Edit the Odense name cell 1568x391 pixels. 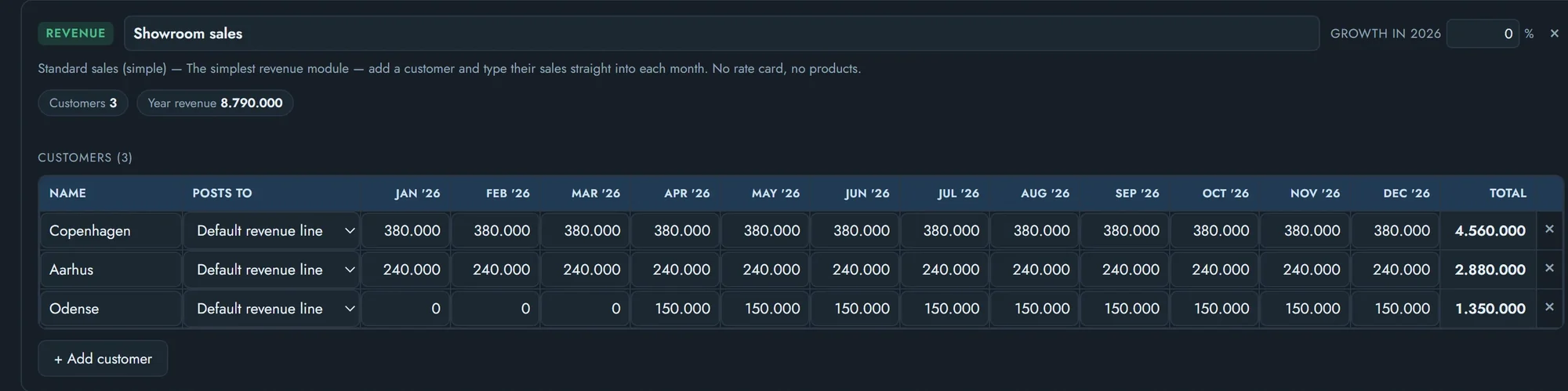(x=111, y=309)
